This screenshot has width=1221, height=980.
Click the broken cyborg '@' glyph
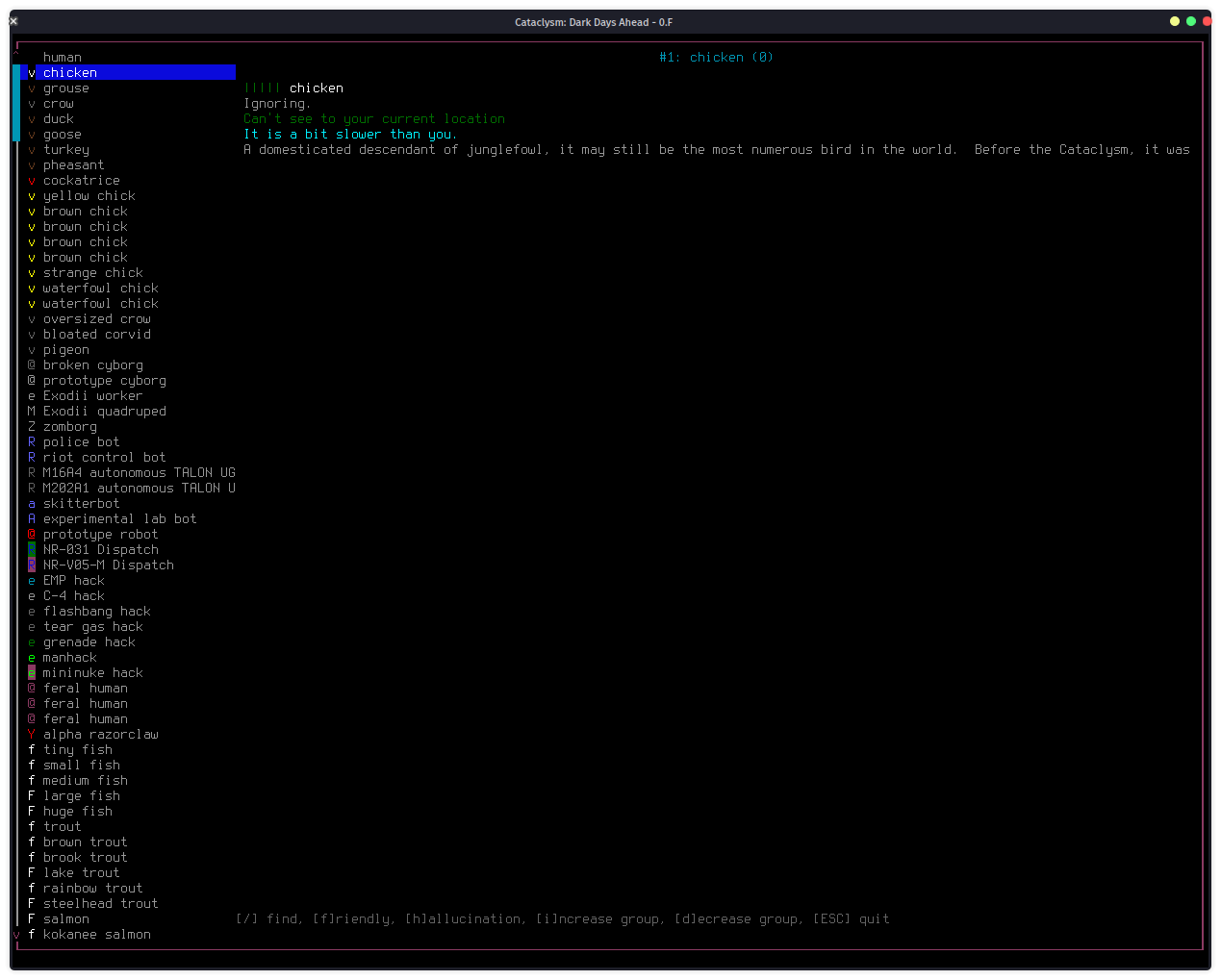tap(31, 364)
